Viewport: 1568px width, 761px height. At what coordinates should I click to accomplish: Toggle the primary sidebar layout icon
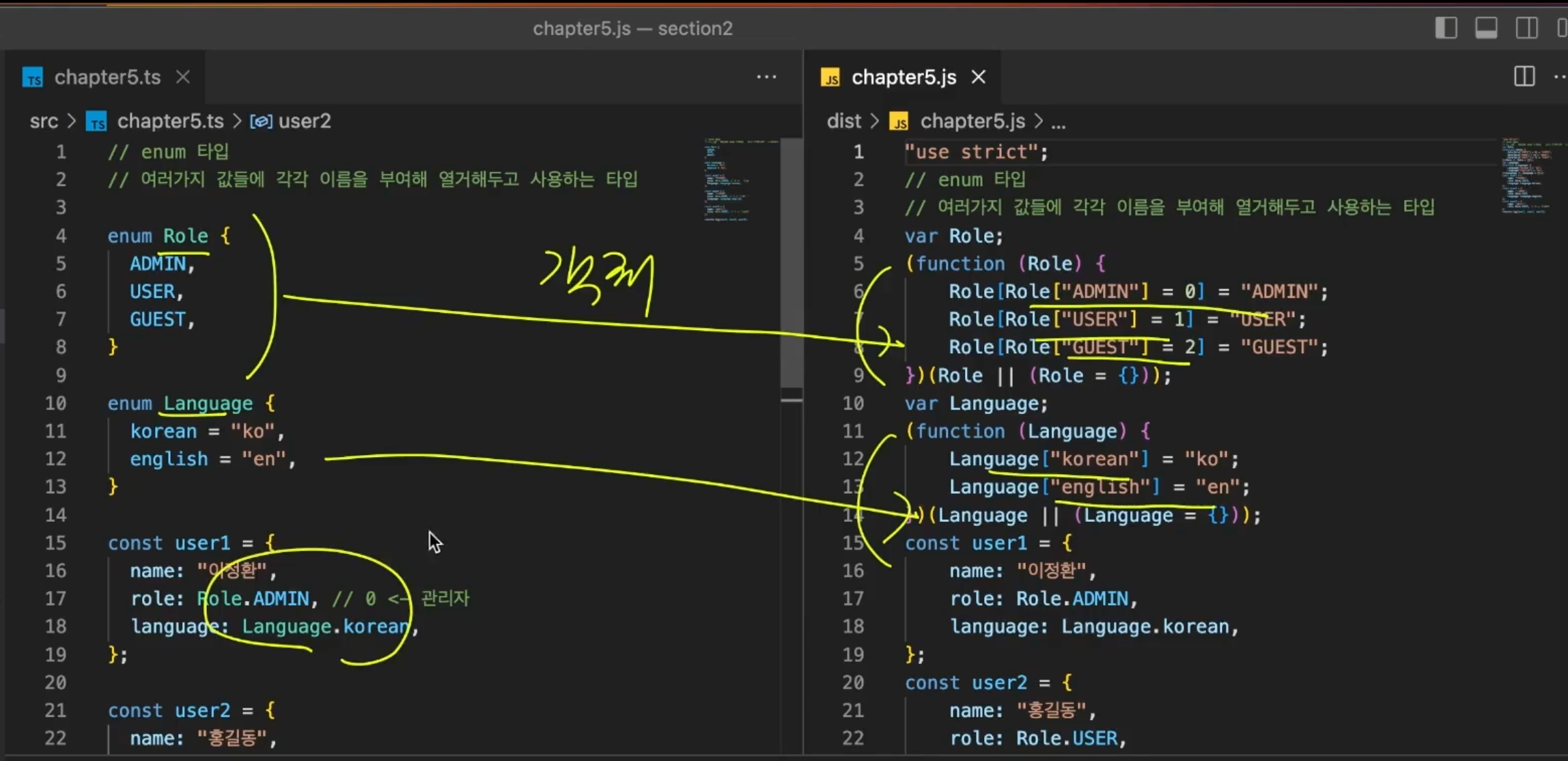[1446, 28]
